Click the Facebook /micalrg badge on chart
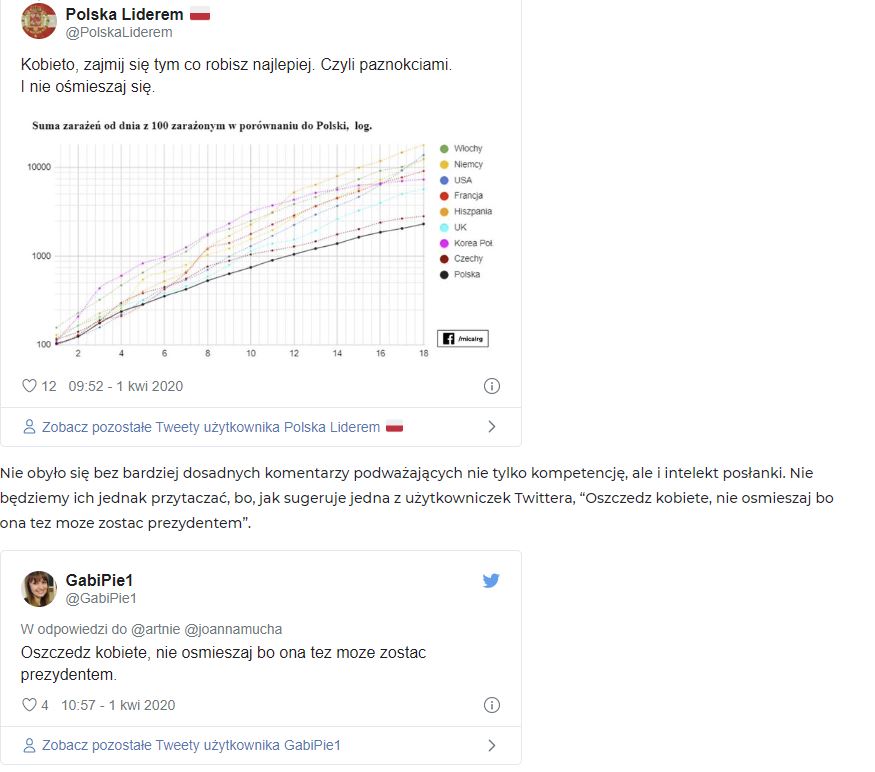This screenshot has height=772, width=875. tap(463, 338)
